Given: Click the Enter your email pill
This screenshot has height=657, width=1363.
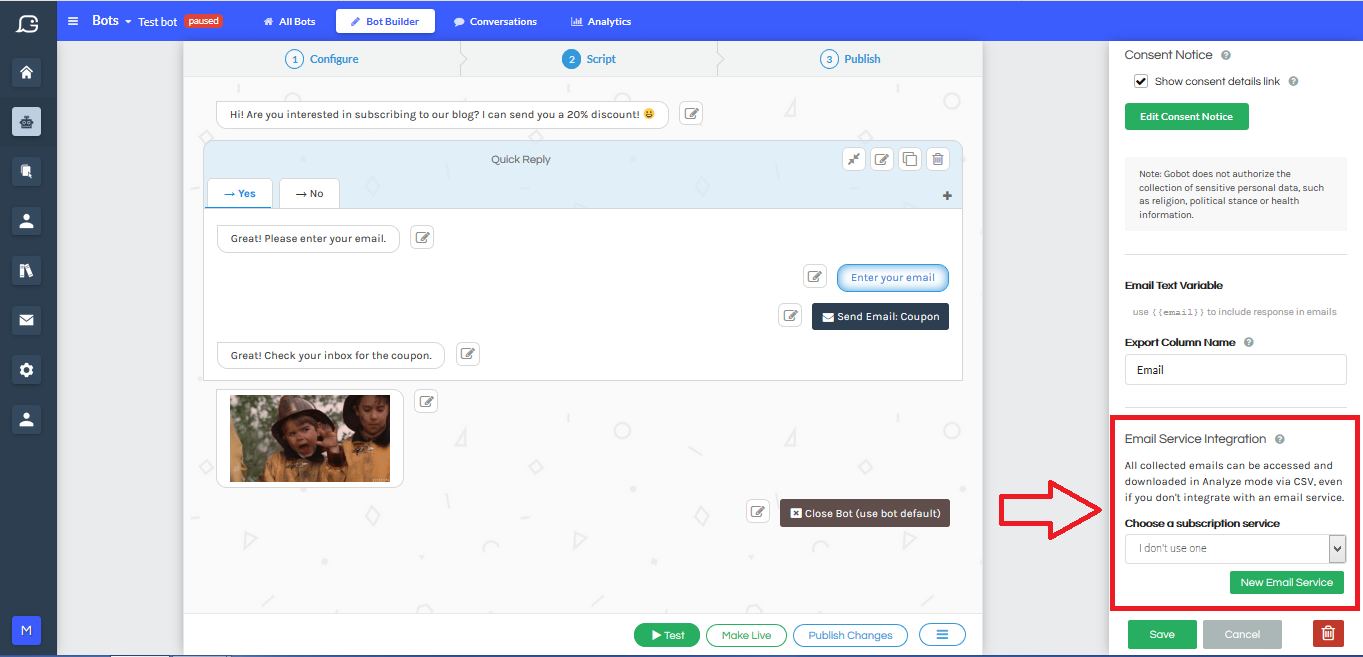Looking at the screenshot, I should (x=893, y=278).
